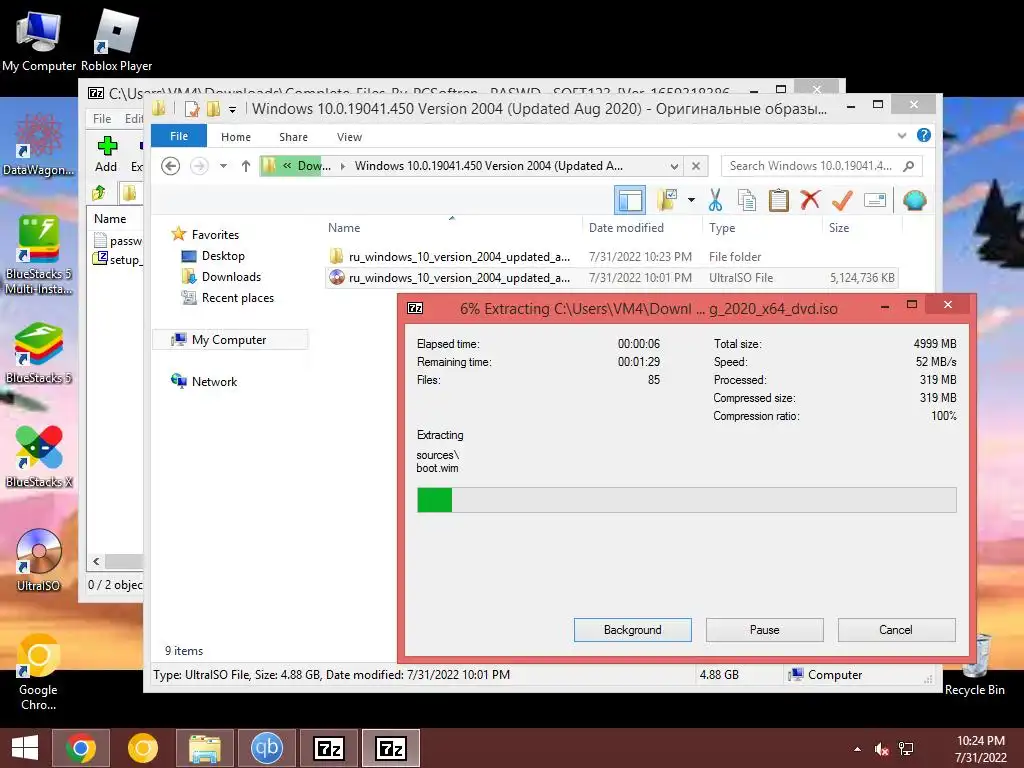Open qBittorrent from the taskbar
The height and width of the screenshot is (768, 1024).
pyautogui.click(x=266, y=748)
